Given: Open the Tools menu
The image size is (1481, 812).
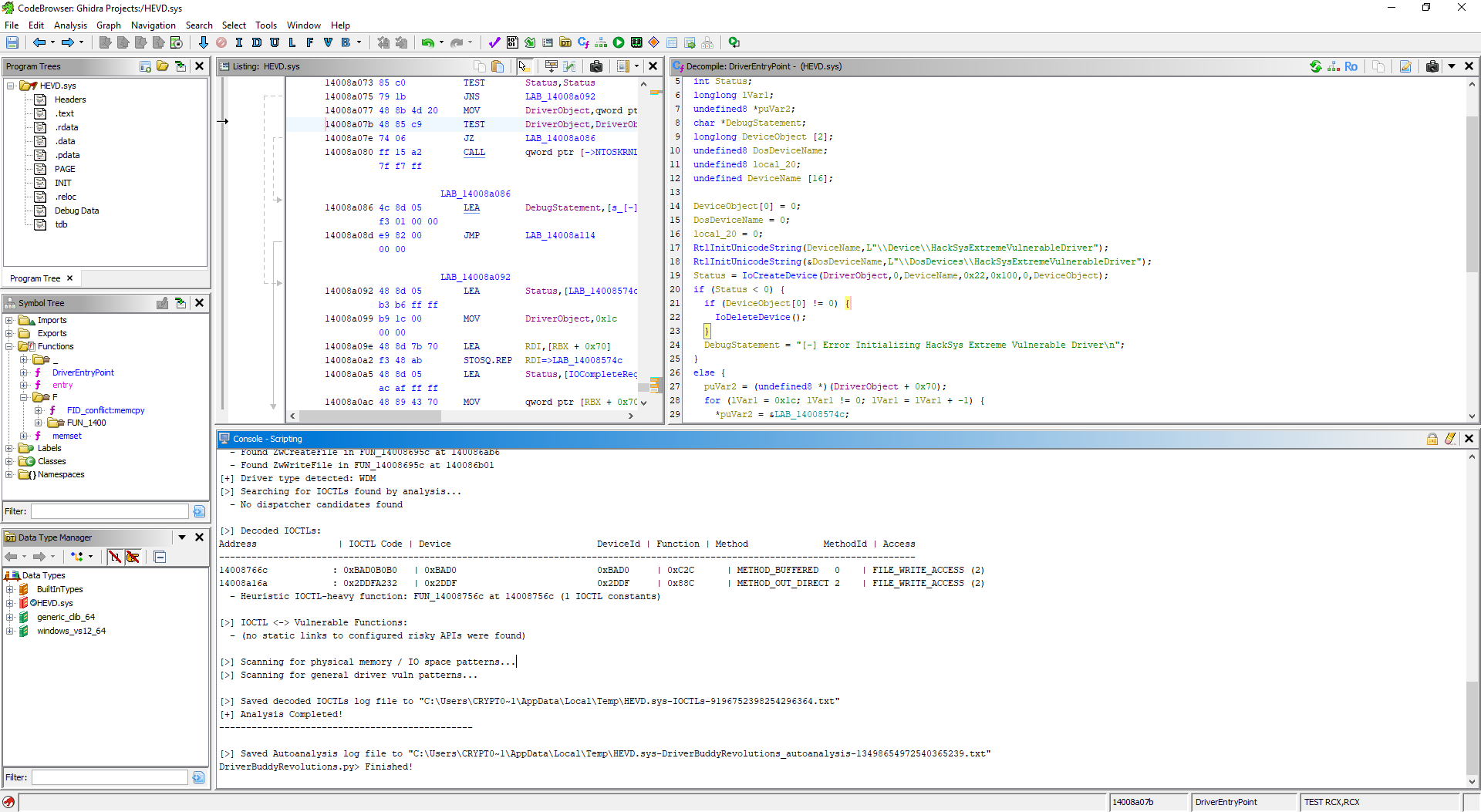Looking at the screenshot, I should click(x=266, y=25).
